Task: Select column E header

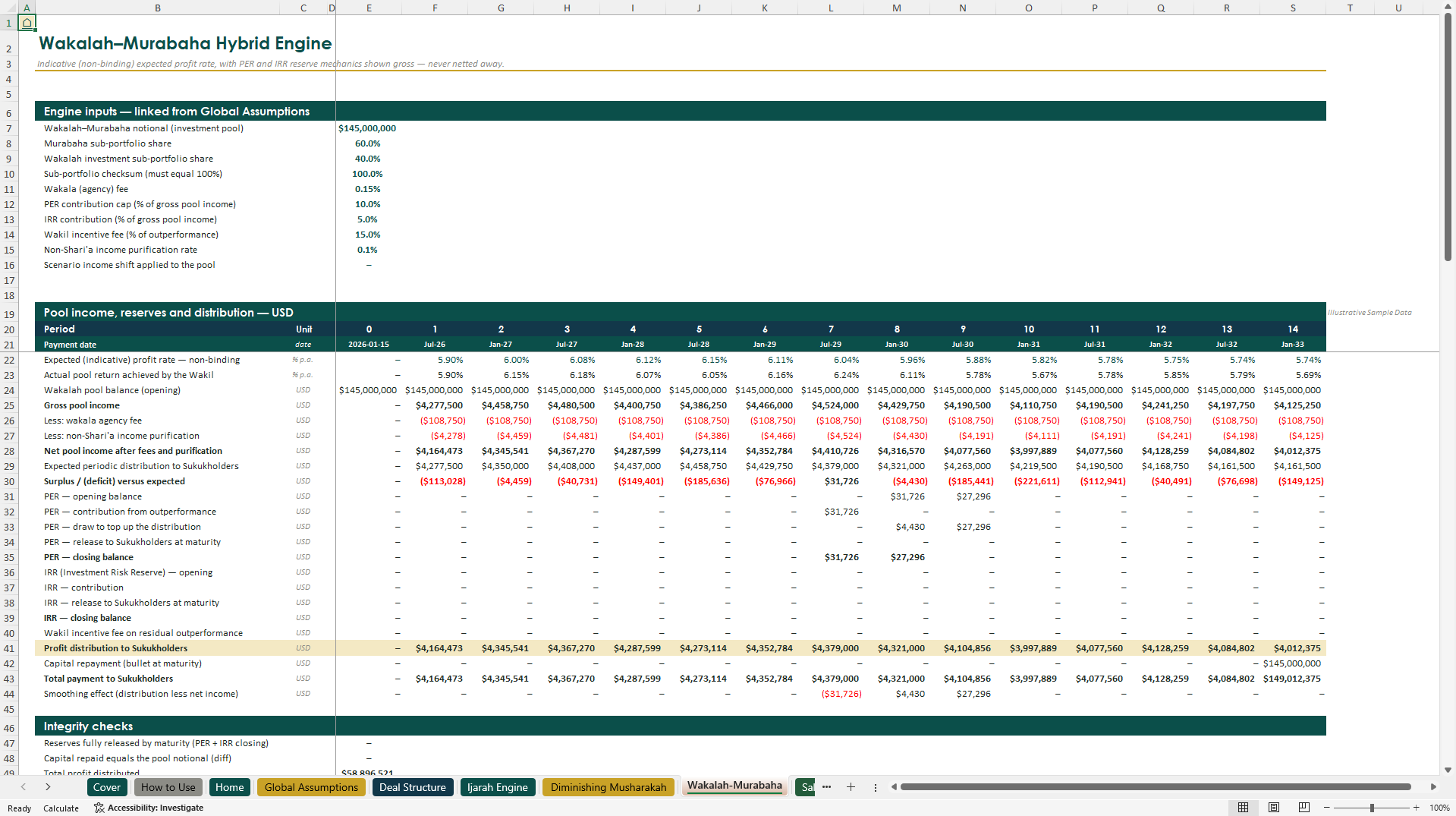Action: [369, 8]
